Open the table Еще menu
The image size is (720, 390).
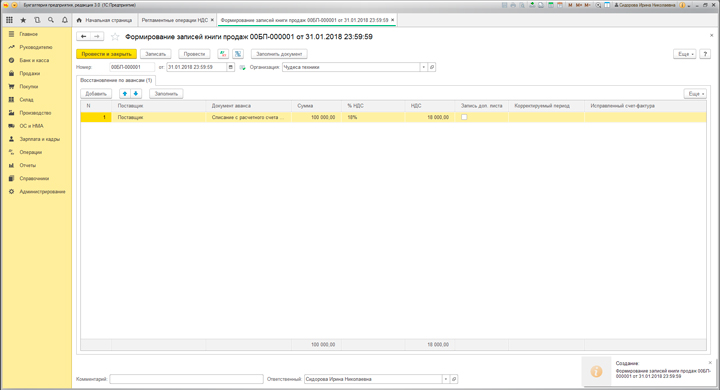point(695,94)
